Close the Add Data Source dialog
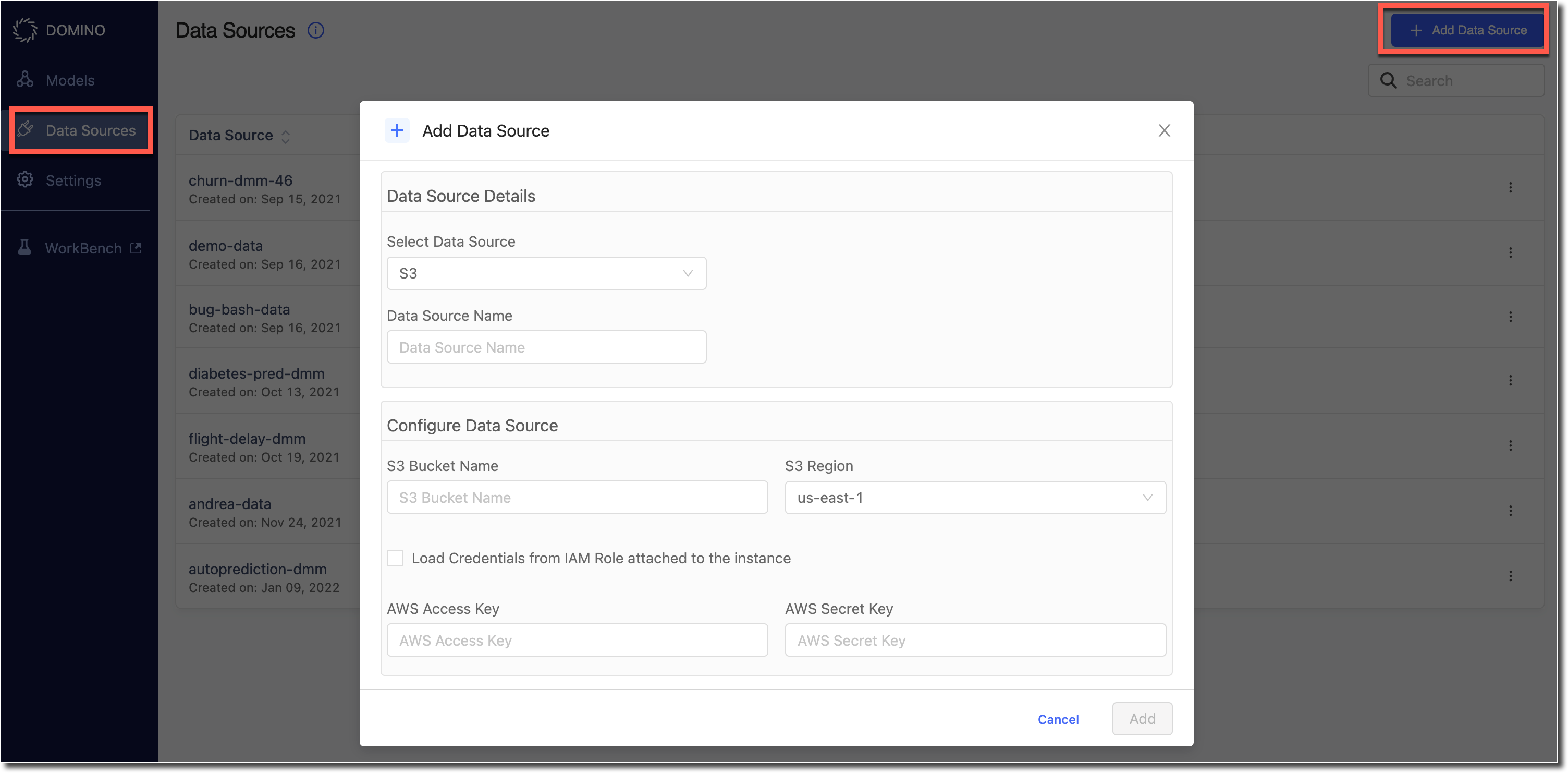This screenshot has height=773, width=1568. pos(1164,130)
